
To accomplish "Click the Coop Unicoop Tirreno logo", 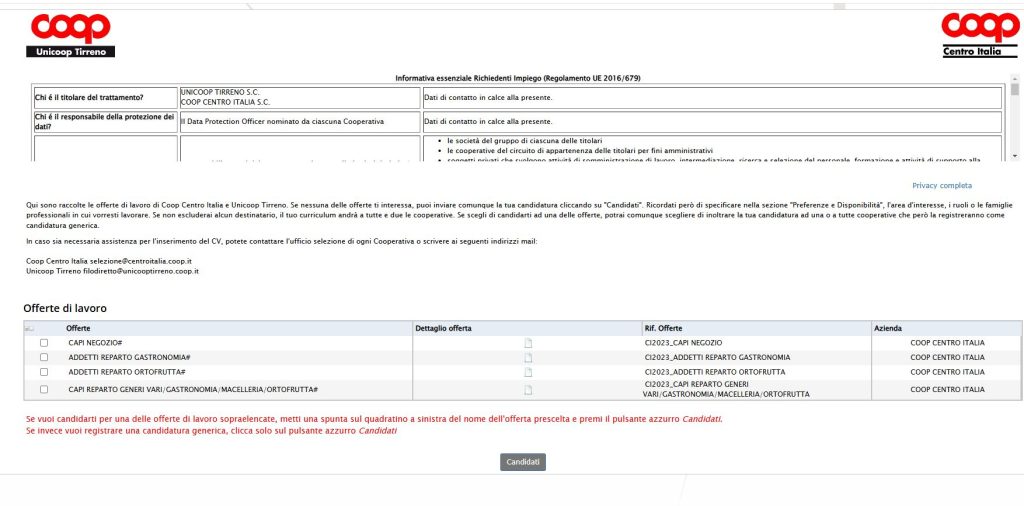I will tap(71, 35).
